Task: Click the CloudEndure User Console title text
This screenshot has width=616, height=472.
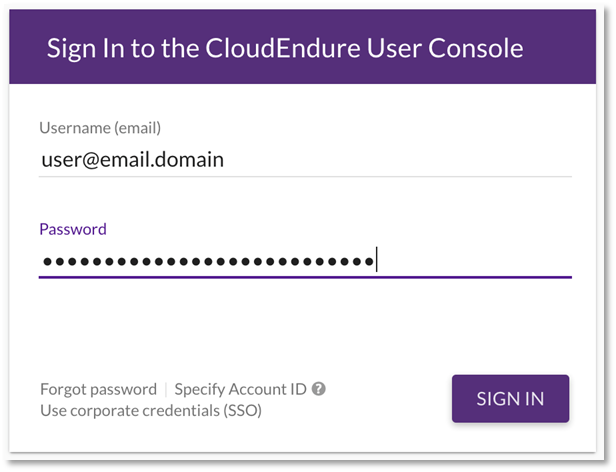Action: click(284, 47)
